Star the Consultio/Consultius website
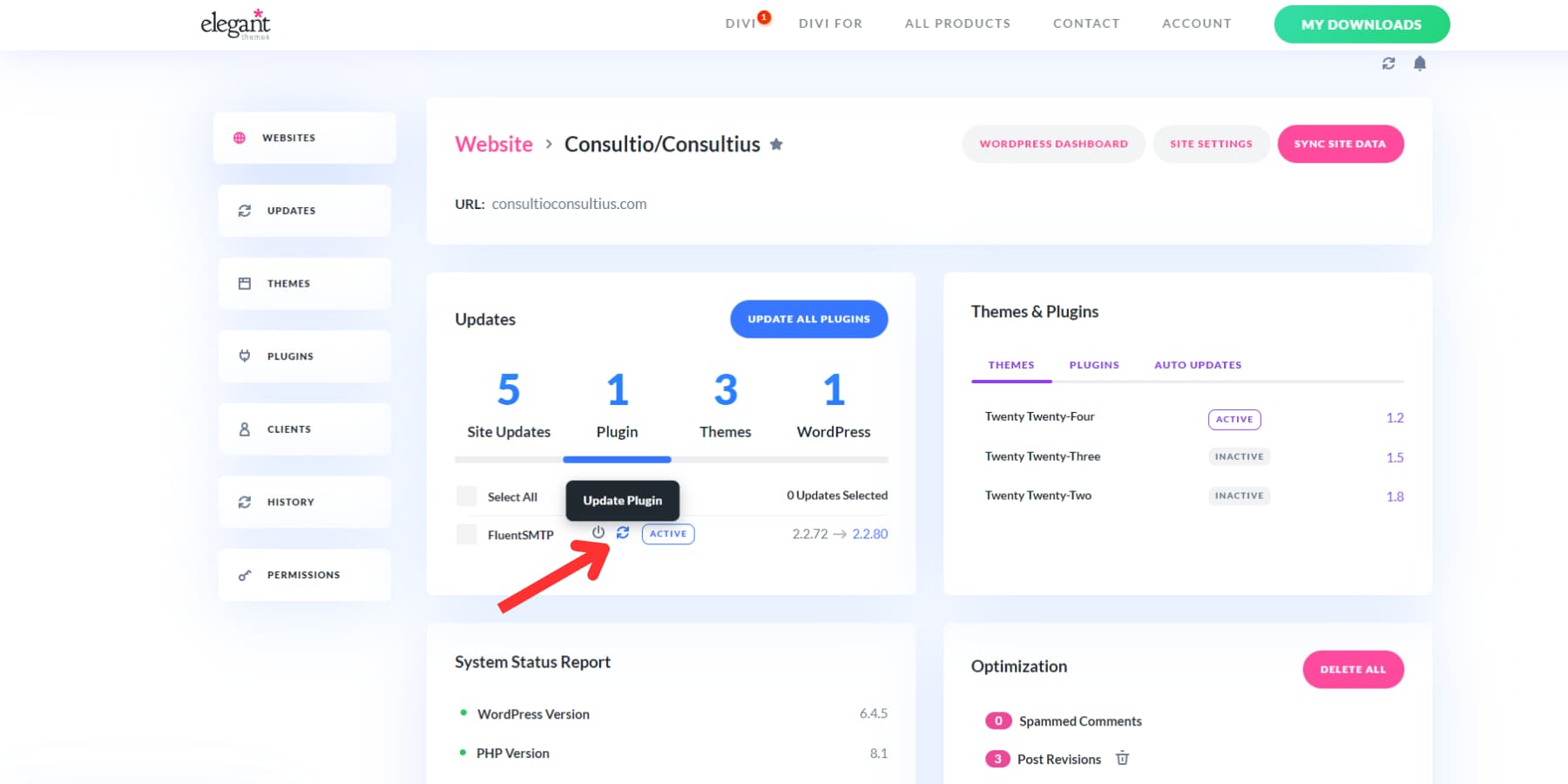The width and height of the screenshot is (1568, 784). click(776, 144)
